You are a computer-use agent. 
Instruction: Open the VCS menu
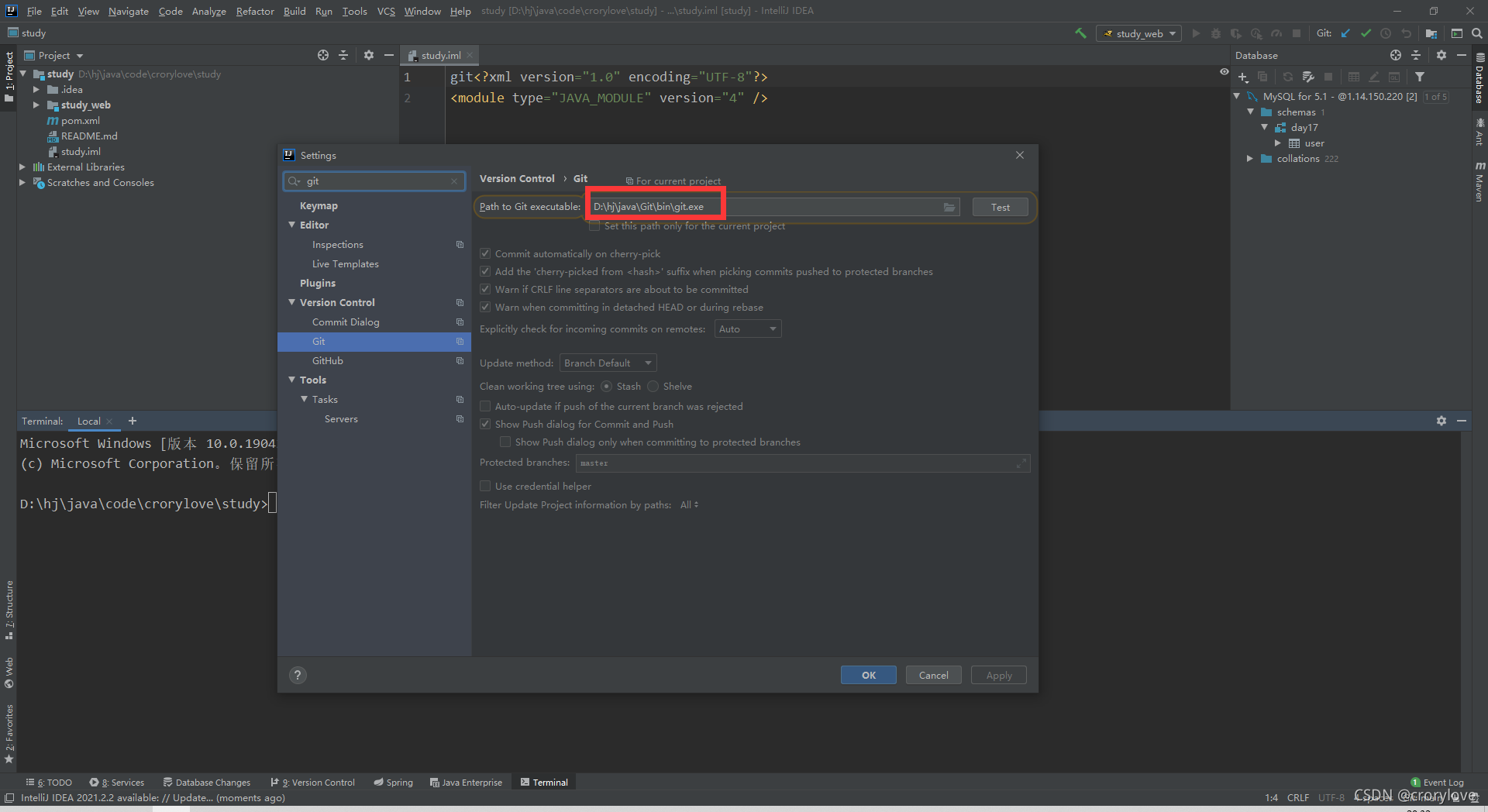click(x=386, y=11)
